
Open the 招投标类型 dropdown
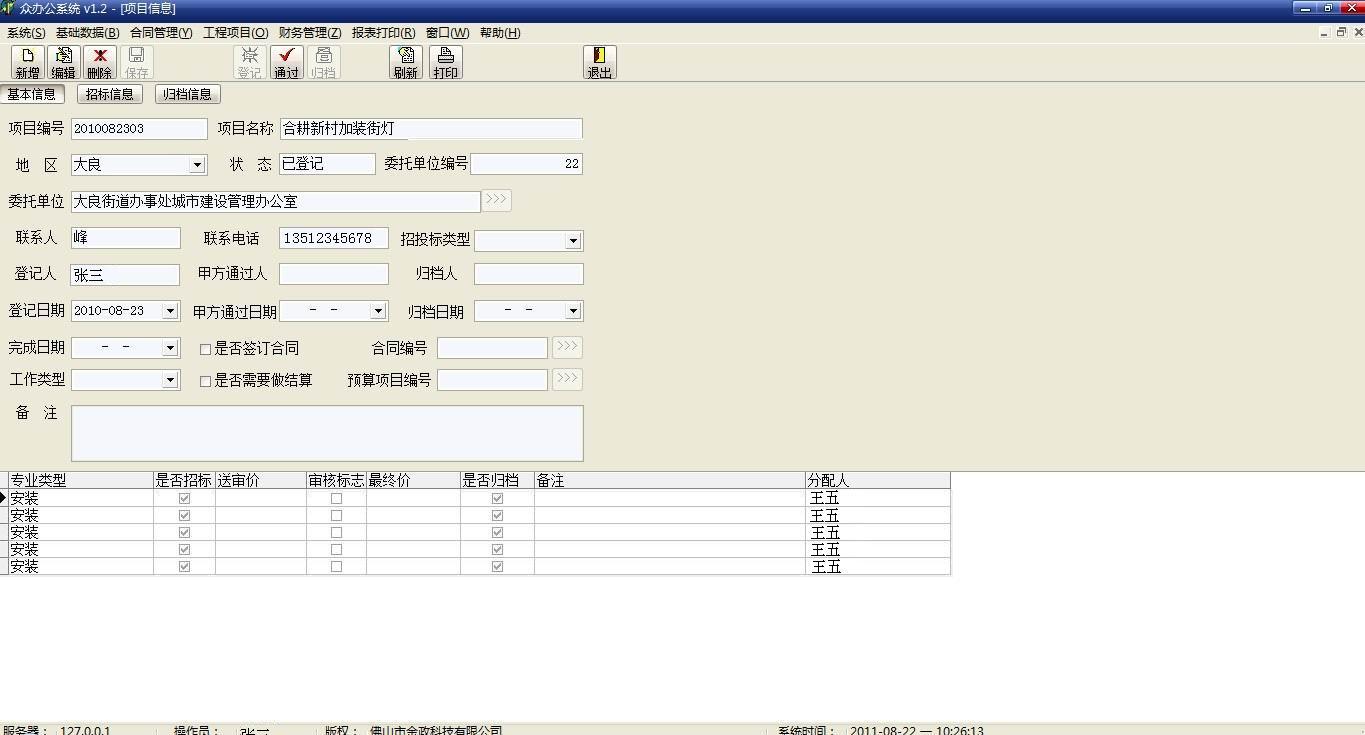click(572, 241)
